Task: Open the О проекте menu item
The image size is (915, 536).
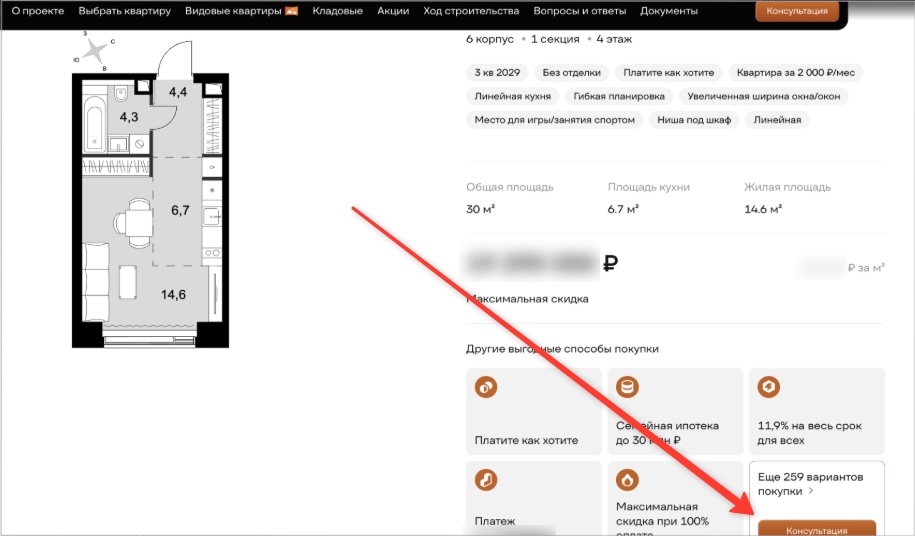Action: pyautogui.click(x=38, y=11)
